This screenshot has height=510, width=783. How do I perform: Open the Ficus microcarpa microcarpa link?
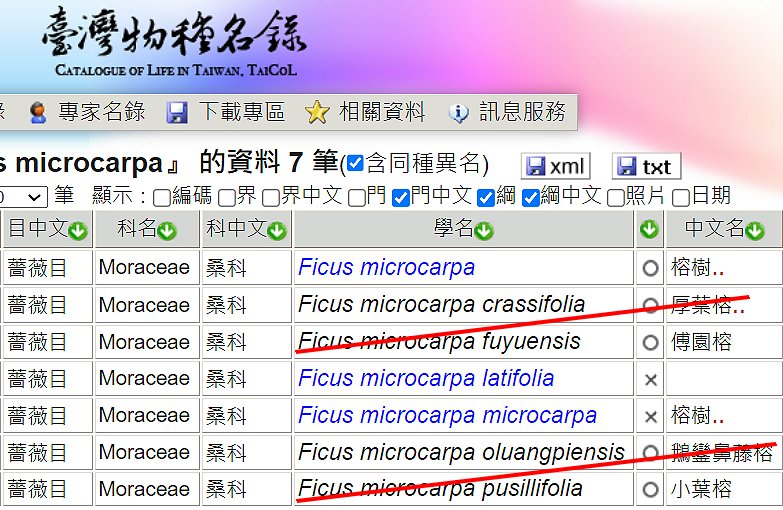(x=447, y=415)
